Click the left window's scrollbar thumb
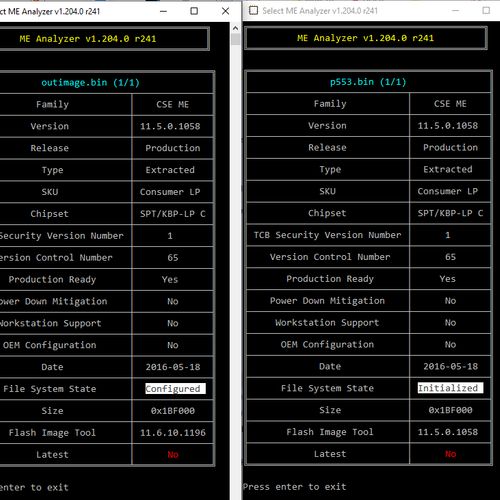 tap(235, 39)
